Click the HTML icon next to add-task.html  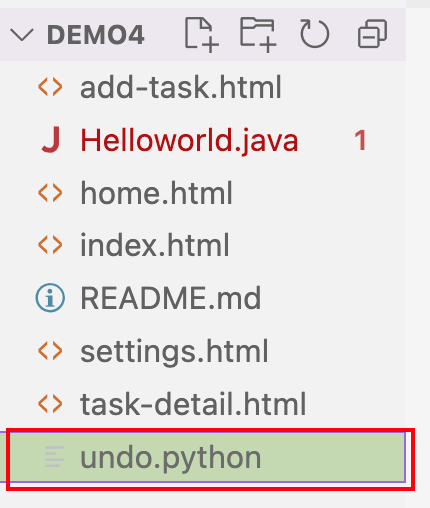50,87
